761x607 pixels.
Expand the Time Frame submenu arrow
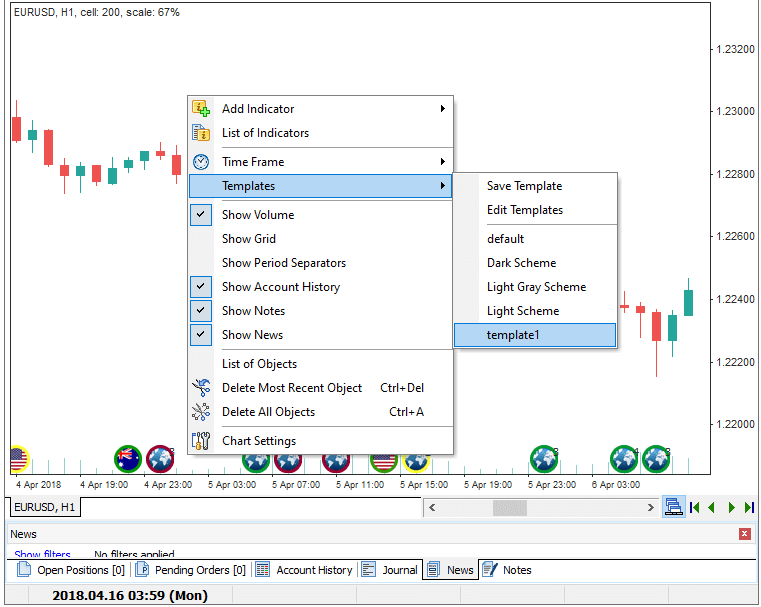[x=443, y=162]
